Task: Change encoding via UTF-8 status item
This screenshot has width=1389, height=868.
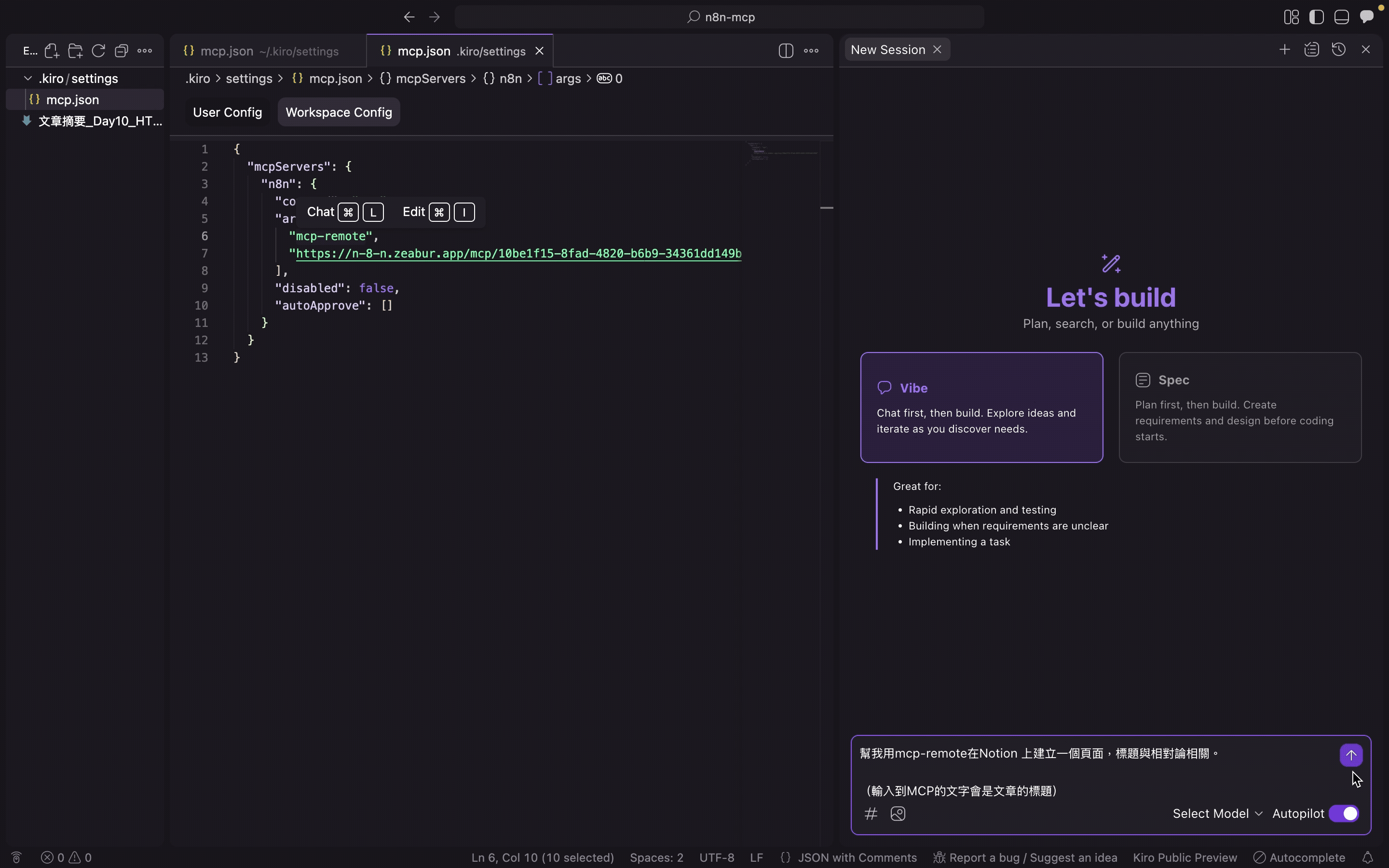Action: click(716, 858)
